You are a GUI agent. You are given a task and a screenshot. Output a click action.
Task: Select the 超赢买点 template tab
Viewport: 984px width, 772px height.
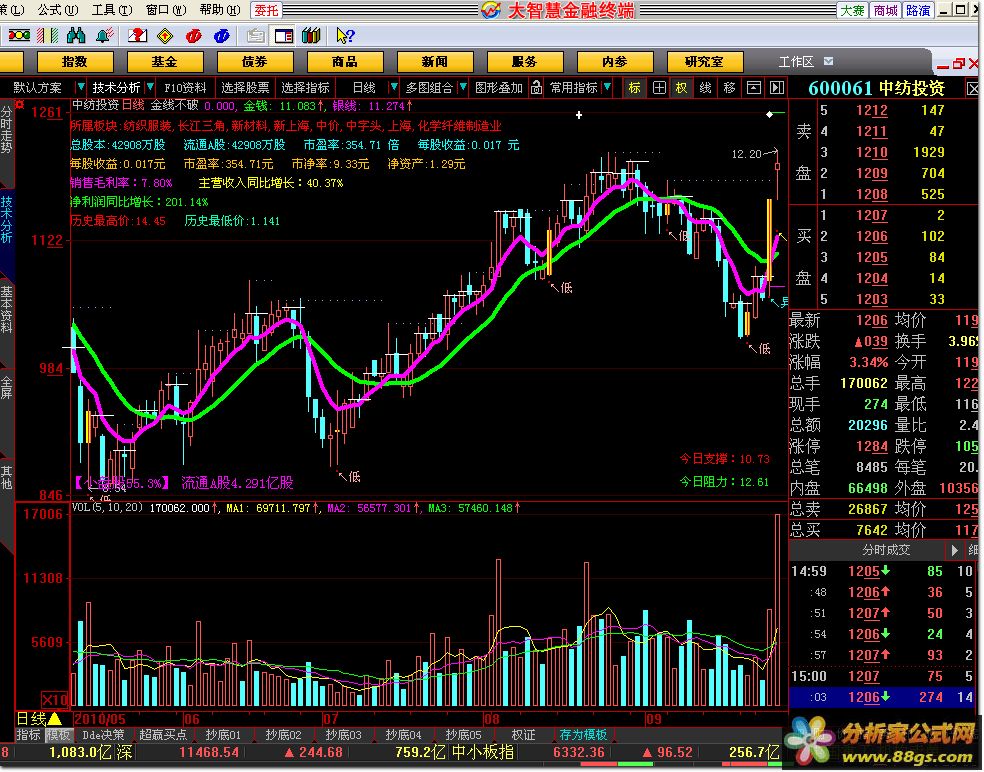pyautogui.click(x=163, y=735)
